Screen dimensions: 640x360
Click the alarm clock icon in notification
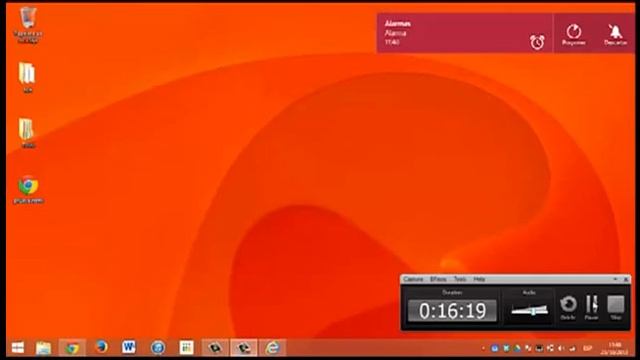pyautogui.click(x=537, y=42)
